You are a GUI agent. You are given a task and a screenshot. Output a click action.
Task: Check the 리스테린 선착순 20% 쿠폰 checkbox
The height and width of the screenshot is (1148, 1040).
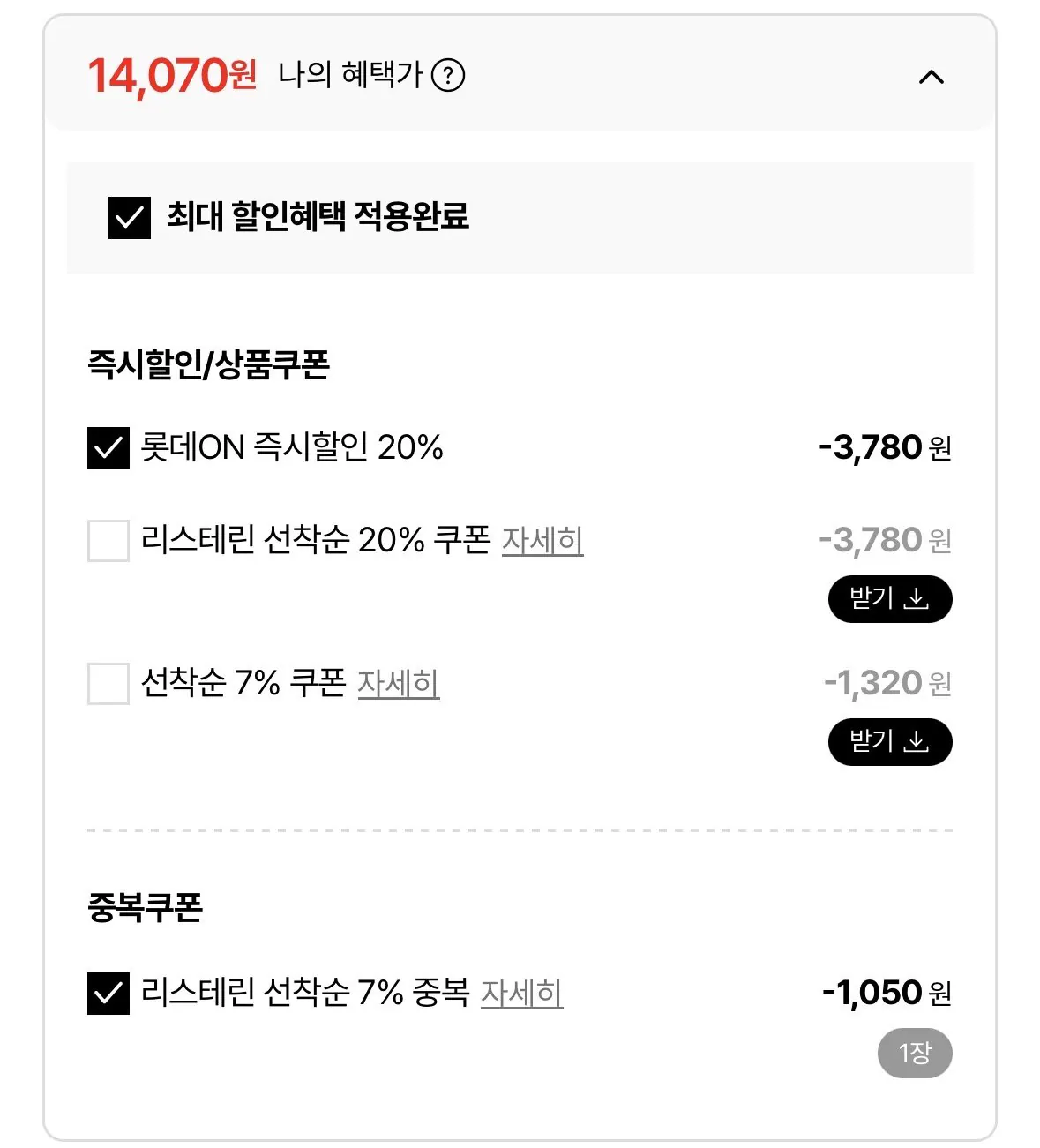pos(108,540)
